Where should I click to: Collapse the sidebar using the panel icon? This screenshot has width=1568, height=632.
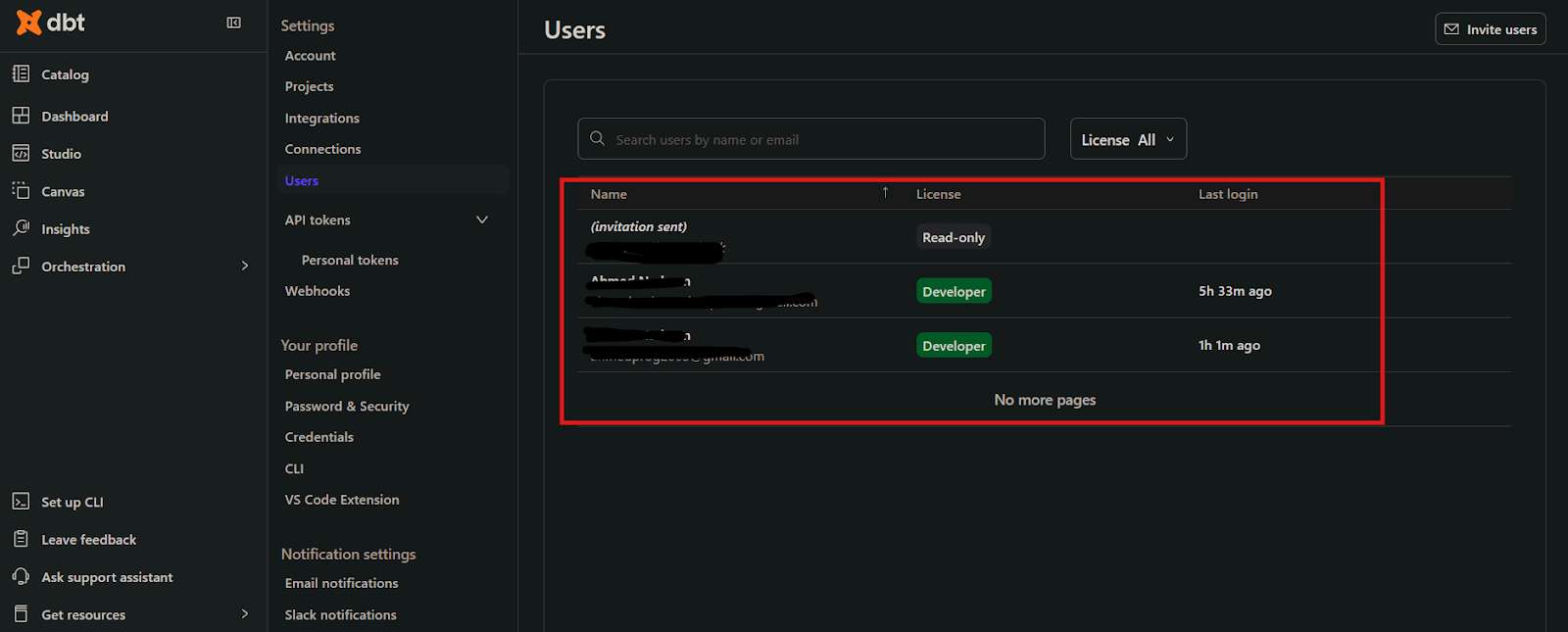coord(233,23)
